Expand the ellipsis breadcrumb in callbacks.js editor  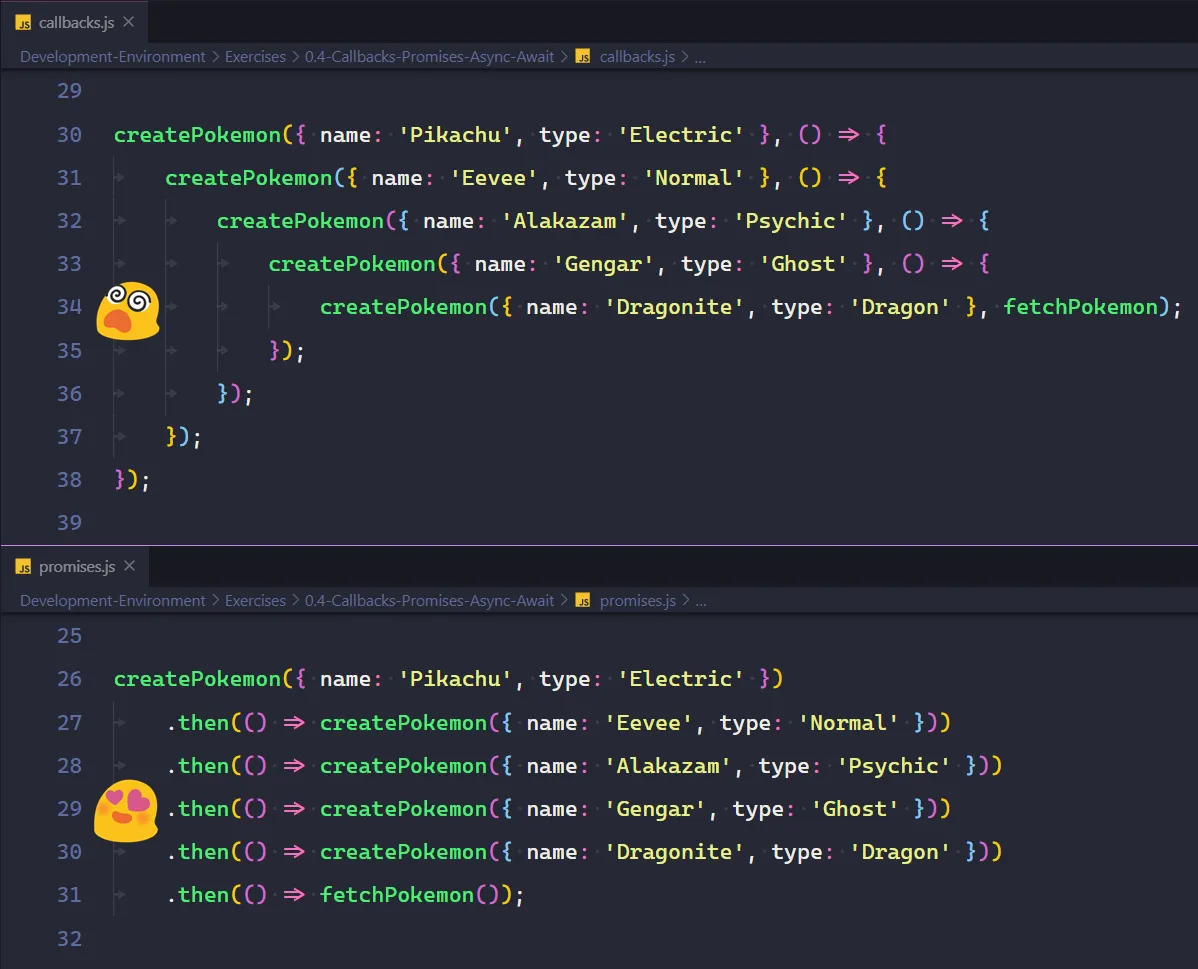click(x=700, y=57)
